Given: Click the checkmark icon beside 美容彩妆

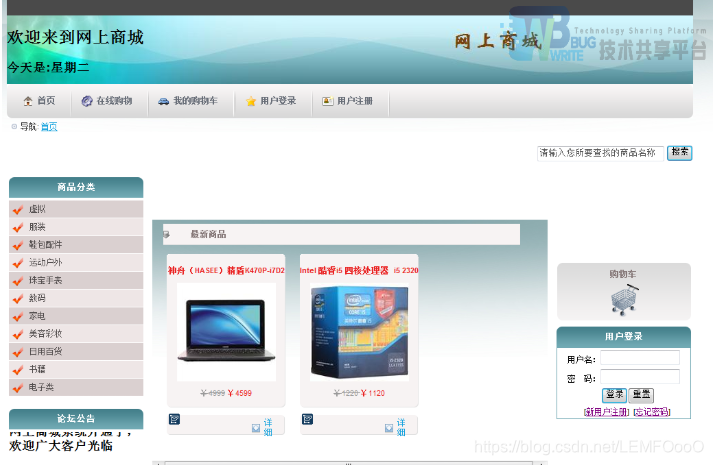Looking at the screenshot, I should pyautogui.click(x=18, y=334).
